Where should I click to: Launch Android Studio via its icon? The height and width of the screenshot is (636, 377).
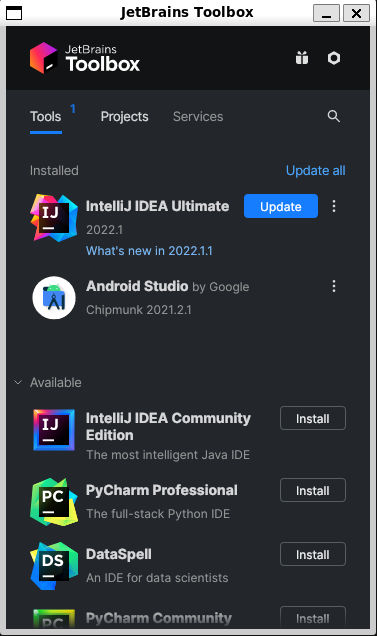pos(54,298)
